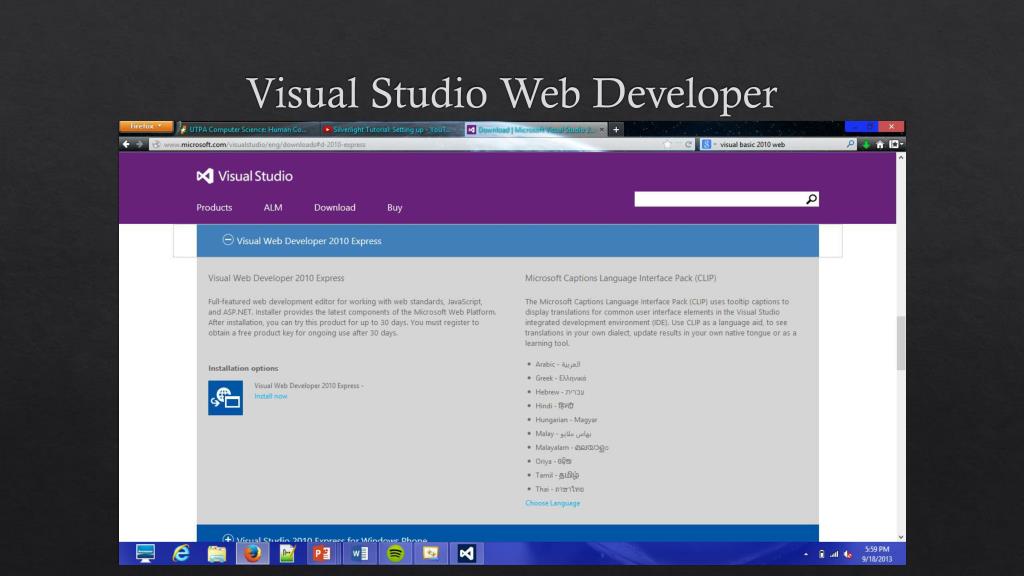Click the Firefox downloads arrow icon
This screenshot has width=1024, height=576.
(866, 144)
